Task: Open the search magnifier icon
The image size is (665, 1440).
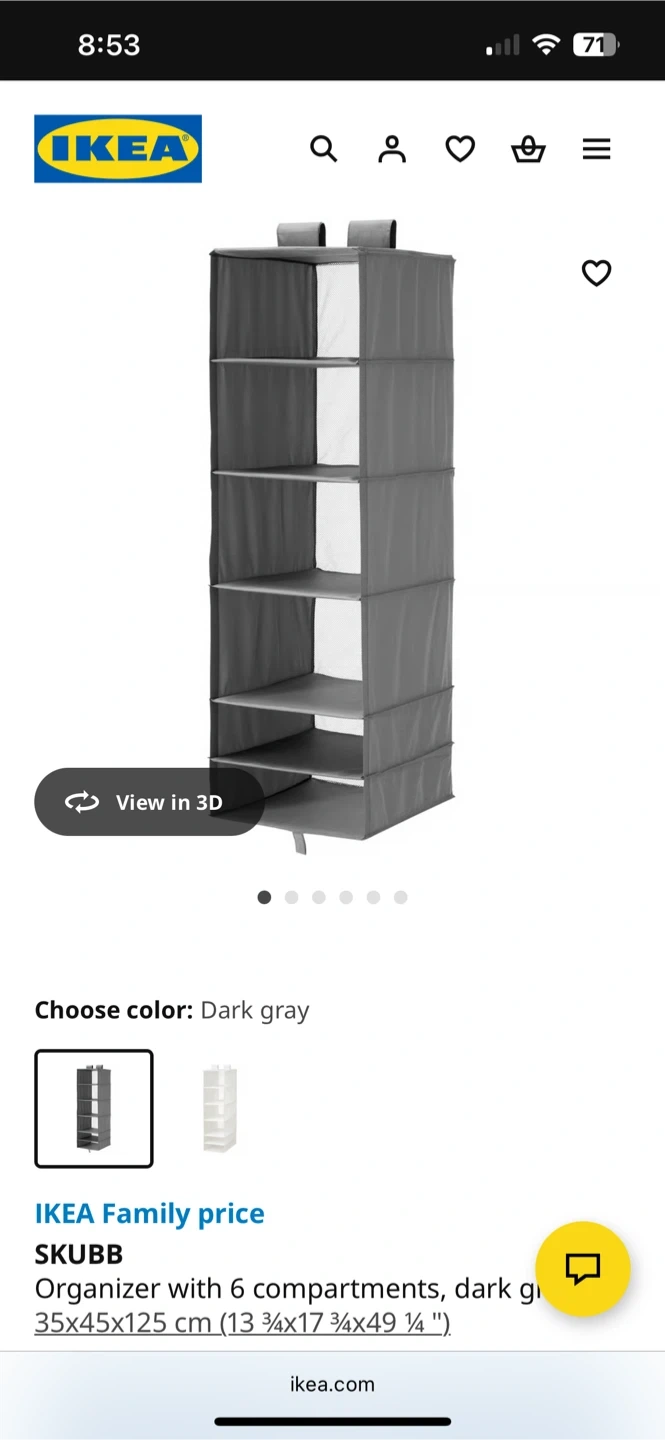Action: point(323,149)
